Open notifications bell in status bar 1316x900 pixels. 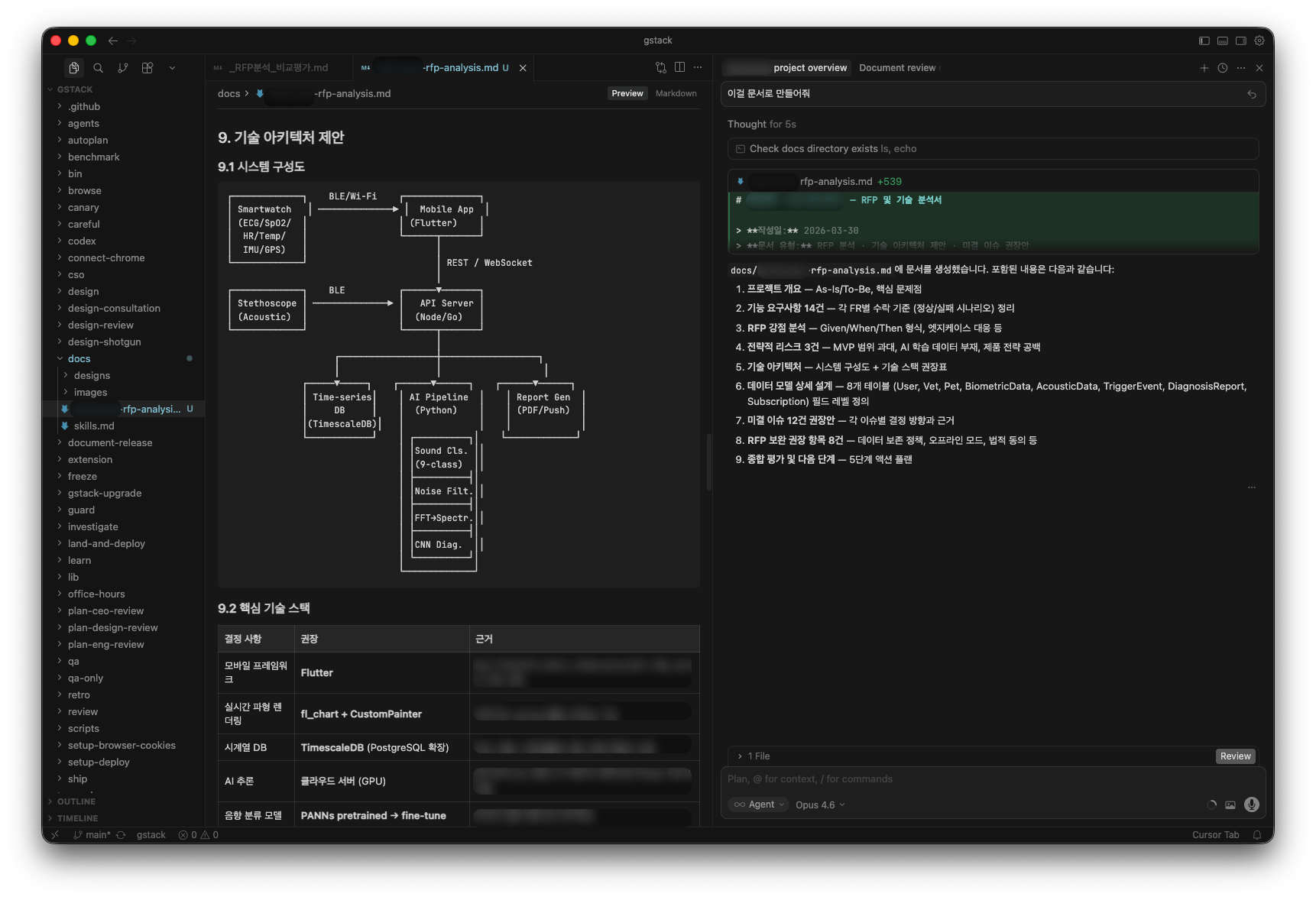(1257, 835)
